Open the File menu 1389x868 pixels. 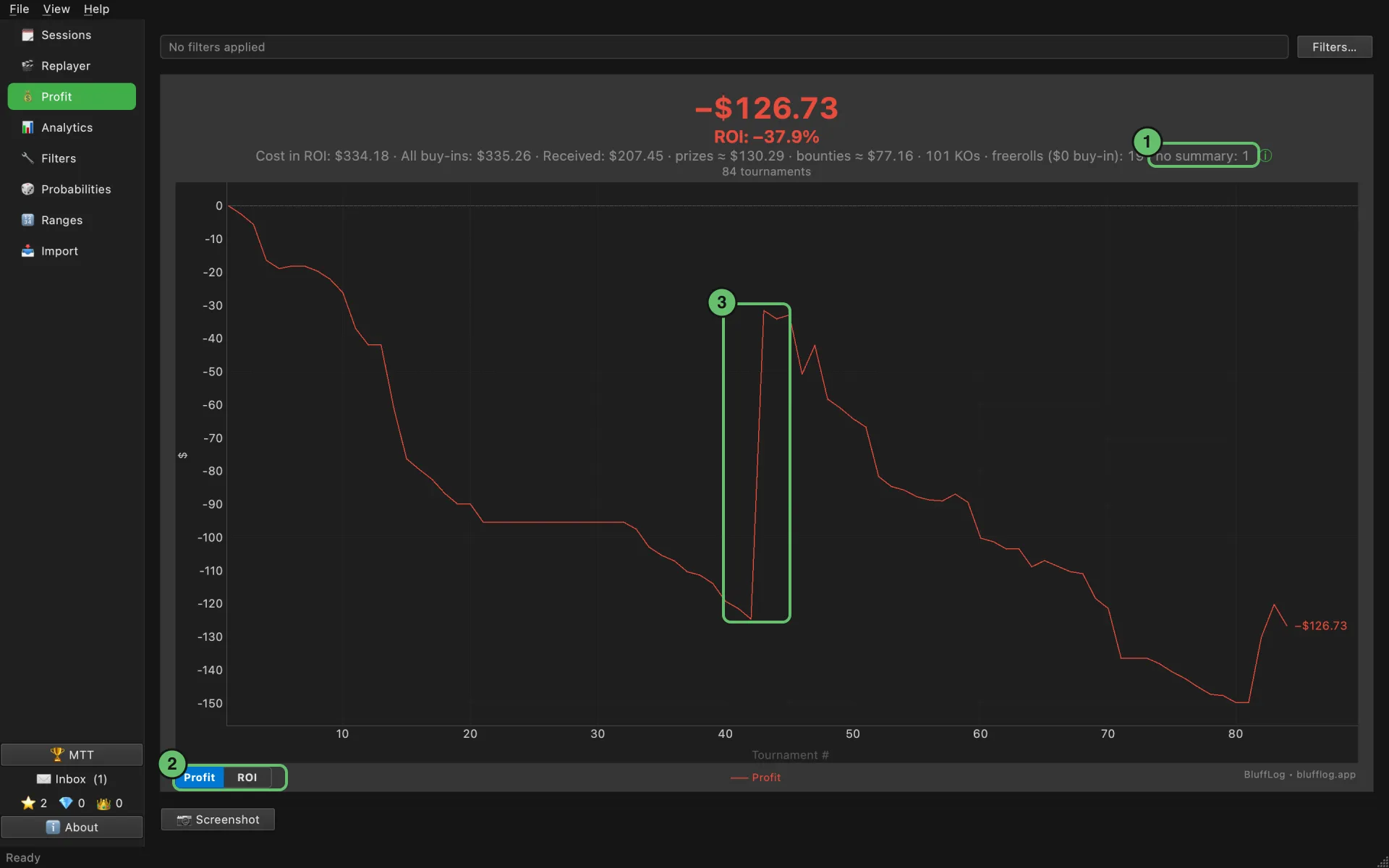pyautogui.click(x=20, y=9)
